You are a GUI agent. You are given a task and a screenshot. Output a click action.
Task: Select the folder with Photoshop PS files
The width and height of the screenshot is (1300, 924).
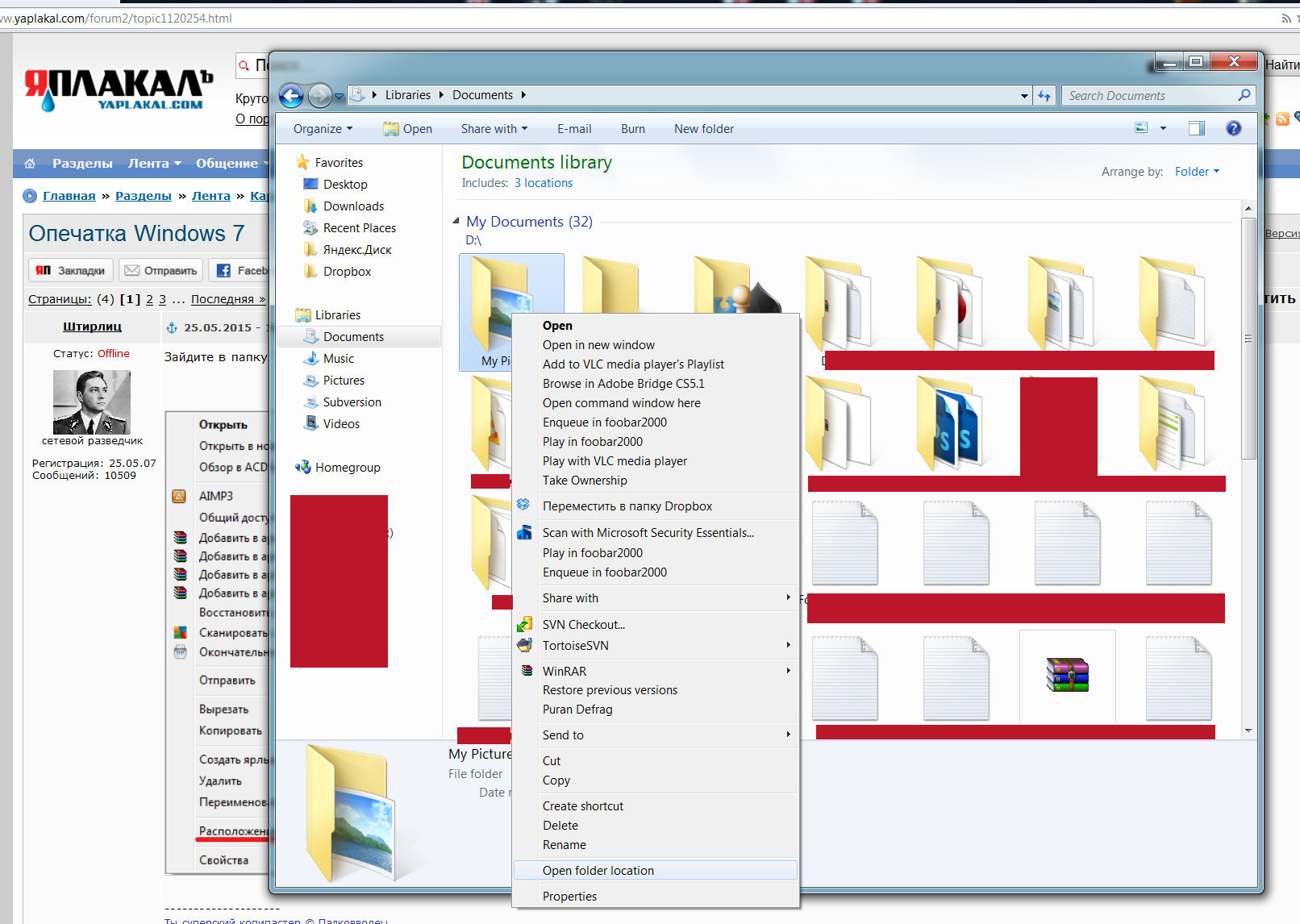pos(949,425)
